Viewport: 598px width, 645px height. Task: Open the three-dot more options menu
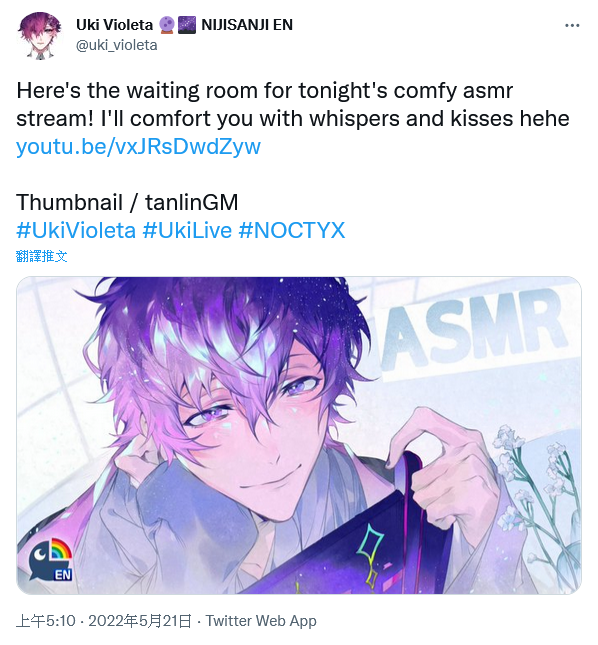coord(572,26)
